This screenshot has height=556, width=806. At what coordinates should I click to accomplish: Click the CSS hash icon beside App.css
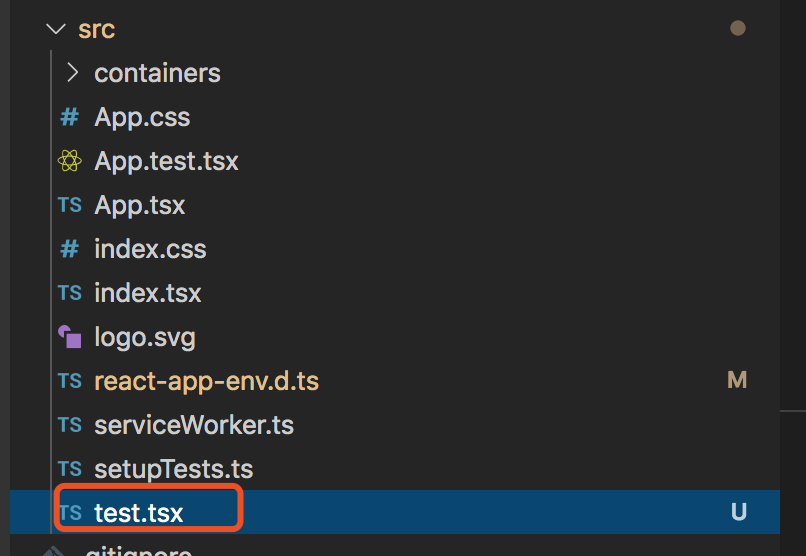(x=69, y=117)
